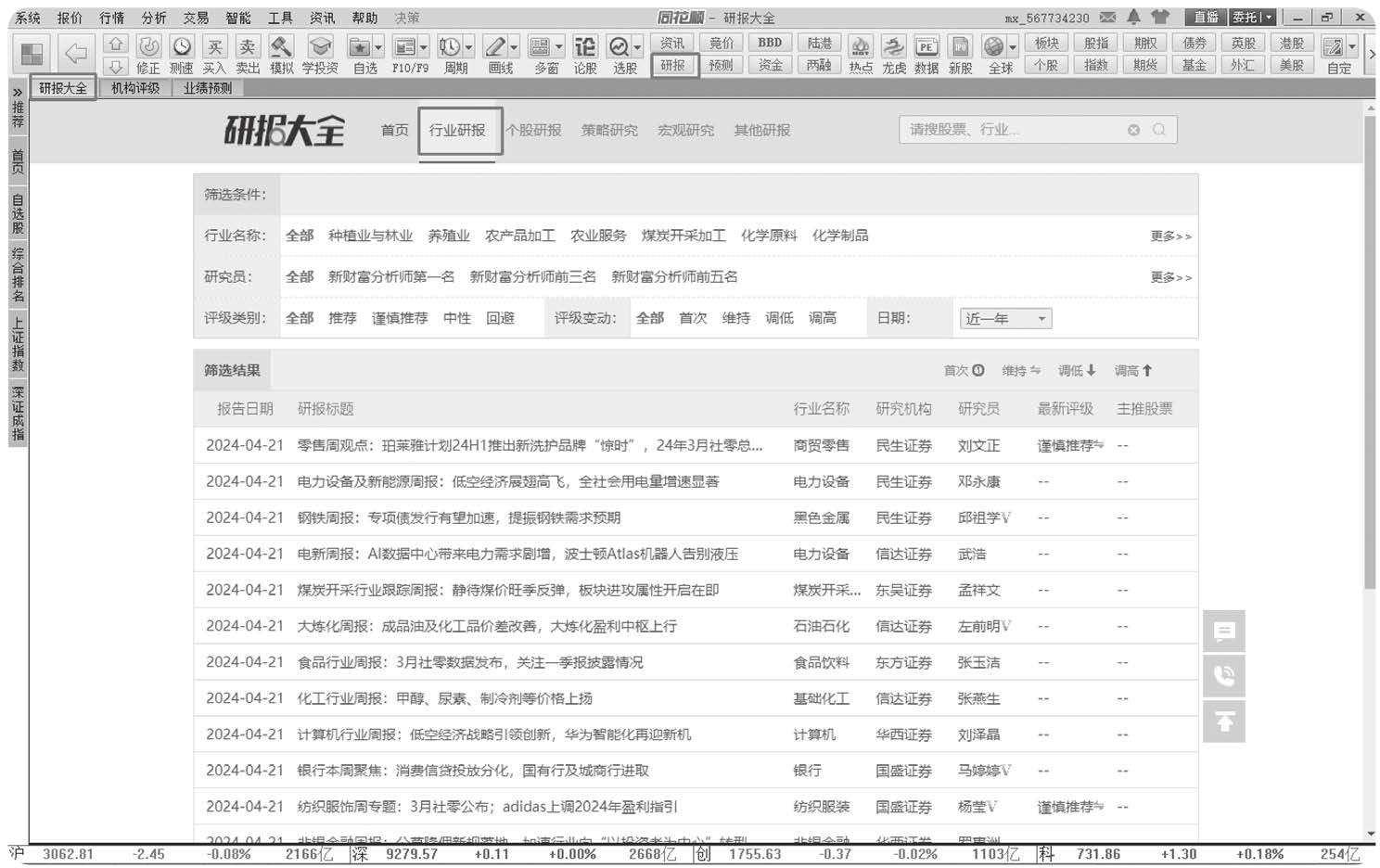This screenshot has height=868, width=1380.
Task: Open the 选股 stock picker icon
Action: (620, 46)
